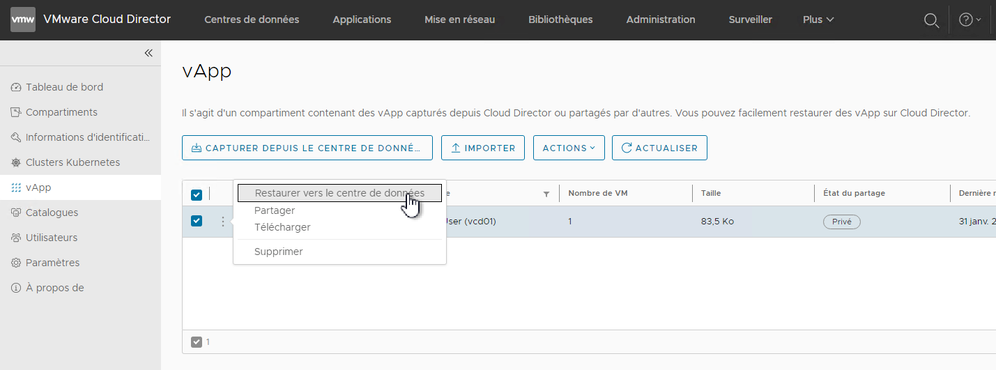Click Capturer depuis le centre de données button
The width and height of the screenshot is (996, 370).
click(307, 147)
